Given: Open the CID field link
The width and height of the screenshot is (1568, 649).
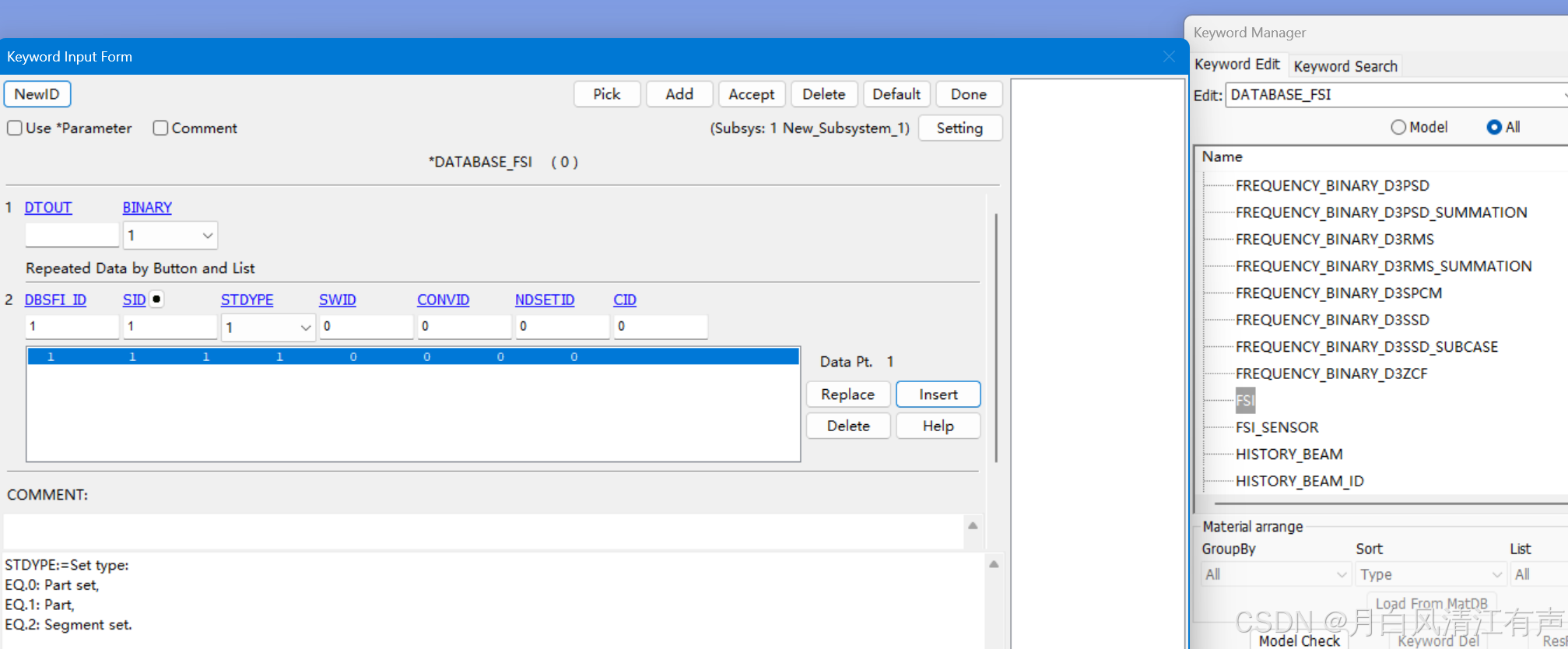Looking at the screenshot, I should point(625,300).
